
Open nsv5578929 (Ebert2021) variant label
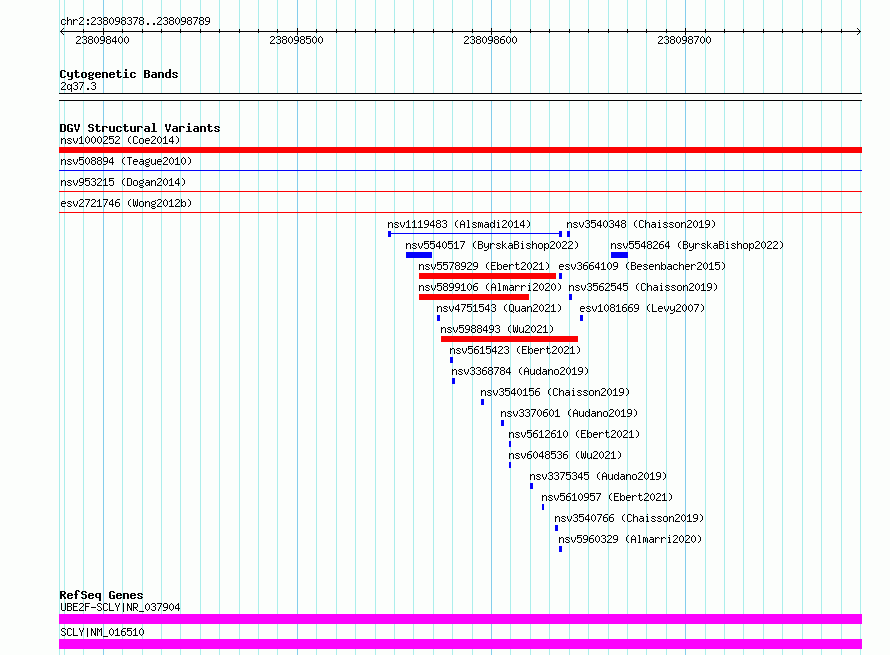(484, 266)
